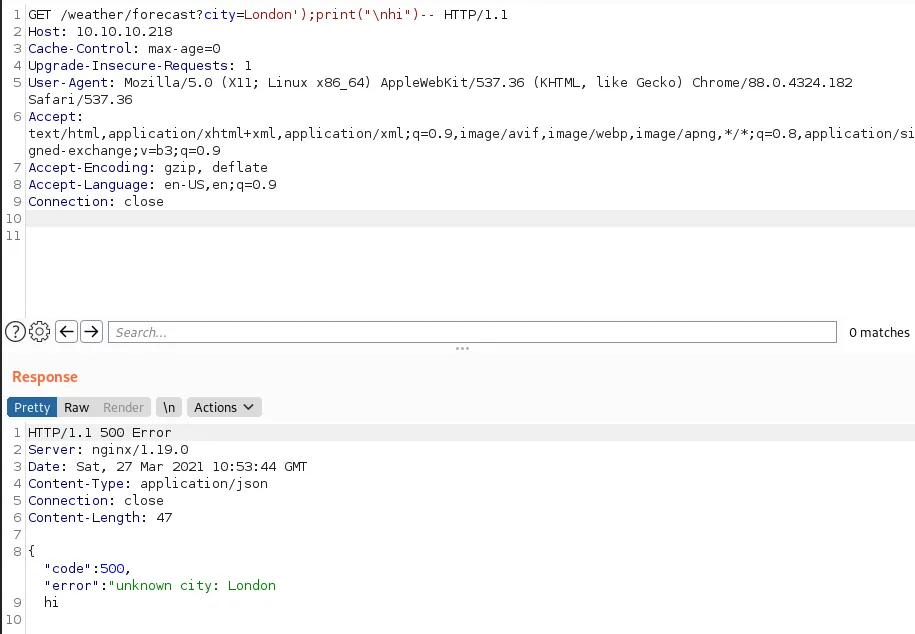Click the pane divider handle dots
This screenshot has width=915, height=634.
click(462, 349)
